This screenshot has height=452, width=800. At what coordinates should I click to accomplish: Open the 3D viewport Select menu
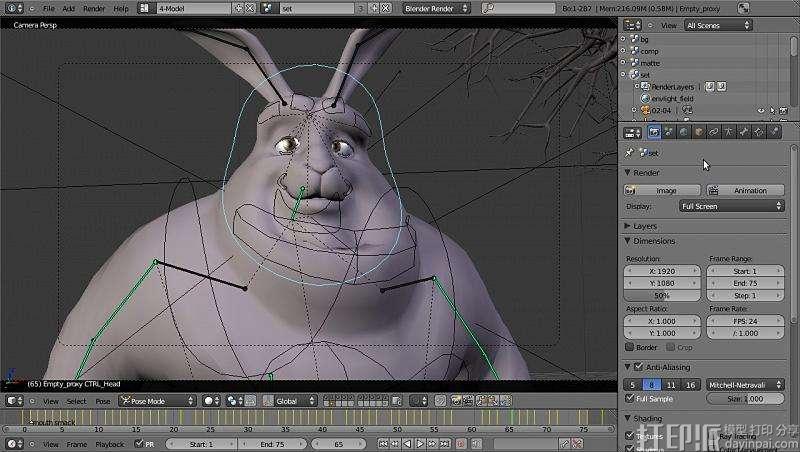pyautogui.click(x=76, y=401)
